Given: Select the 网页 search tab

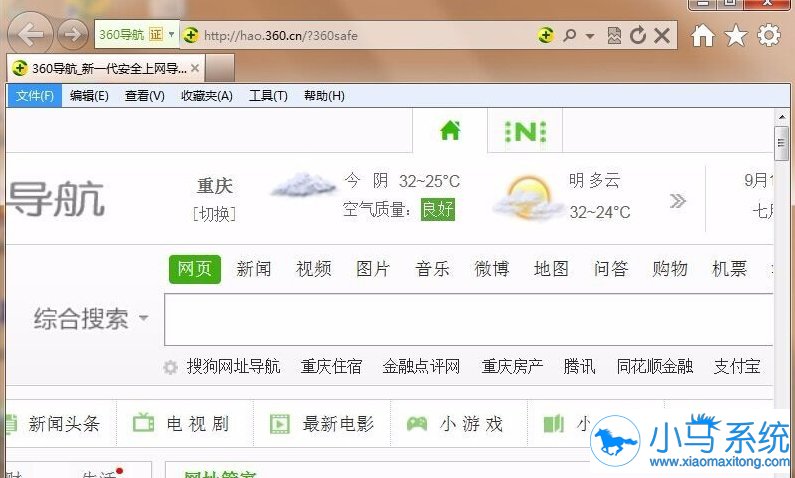Looking at the screenshot, I should pos(195,269).
